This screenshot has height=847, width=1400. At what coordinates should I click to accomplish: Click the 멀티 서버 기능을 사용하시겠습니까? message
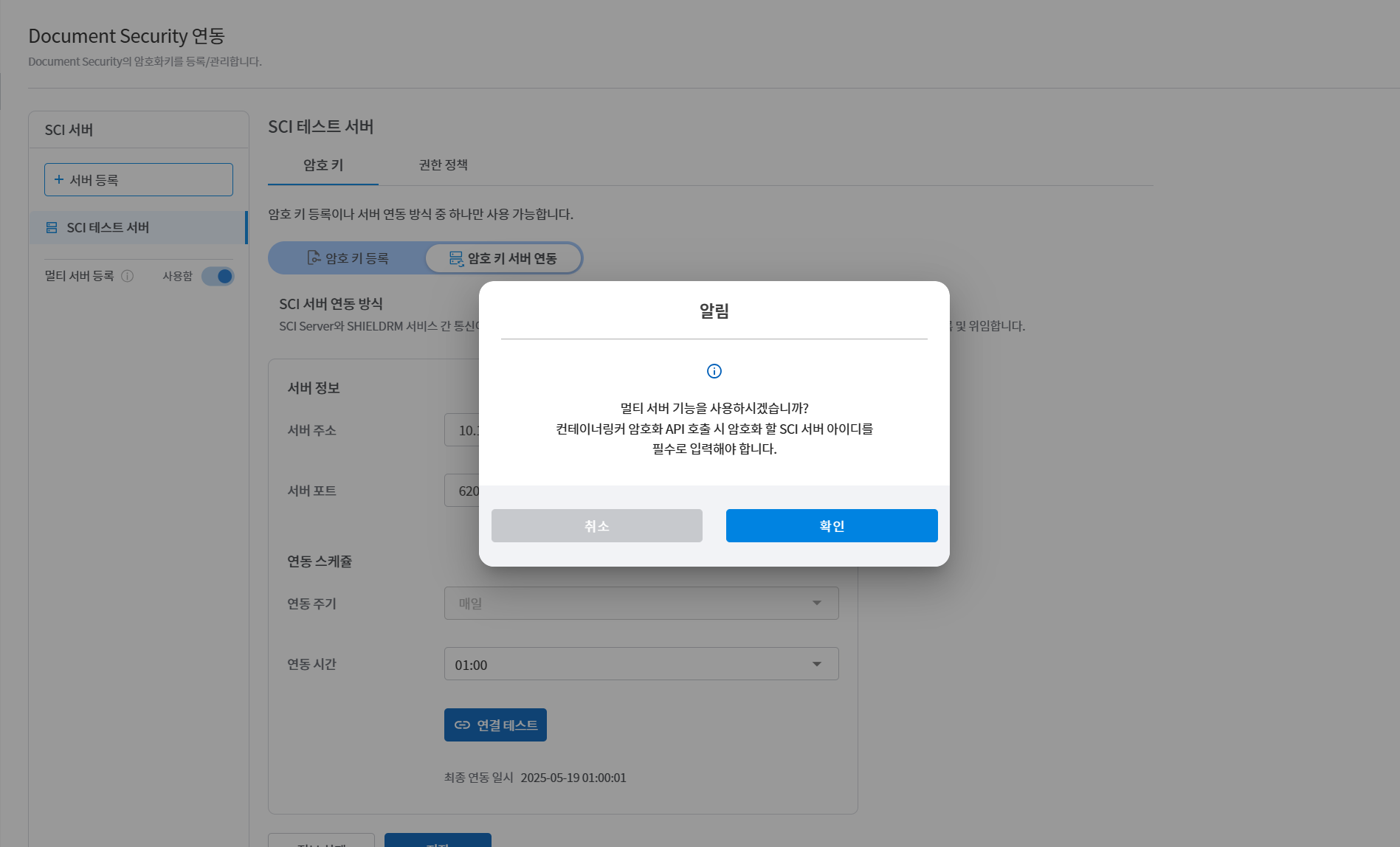pos(714,408)
